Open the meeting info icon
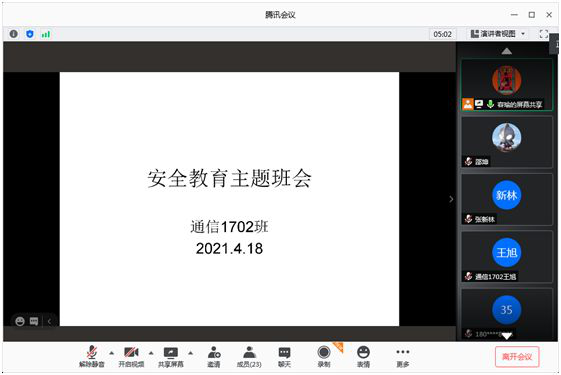 tap(14, 34)
